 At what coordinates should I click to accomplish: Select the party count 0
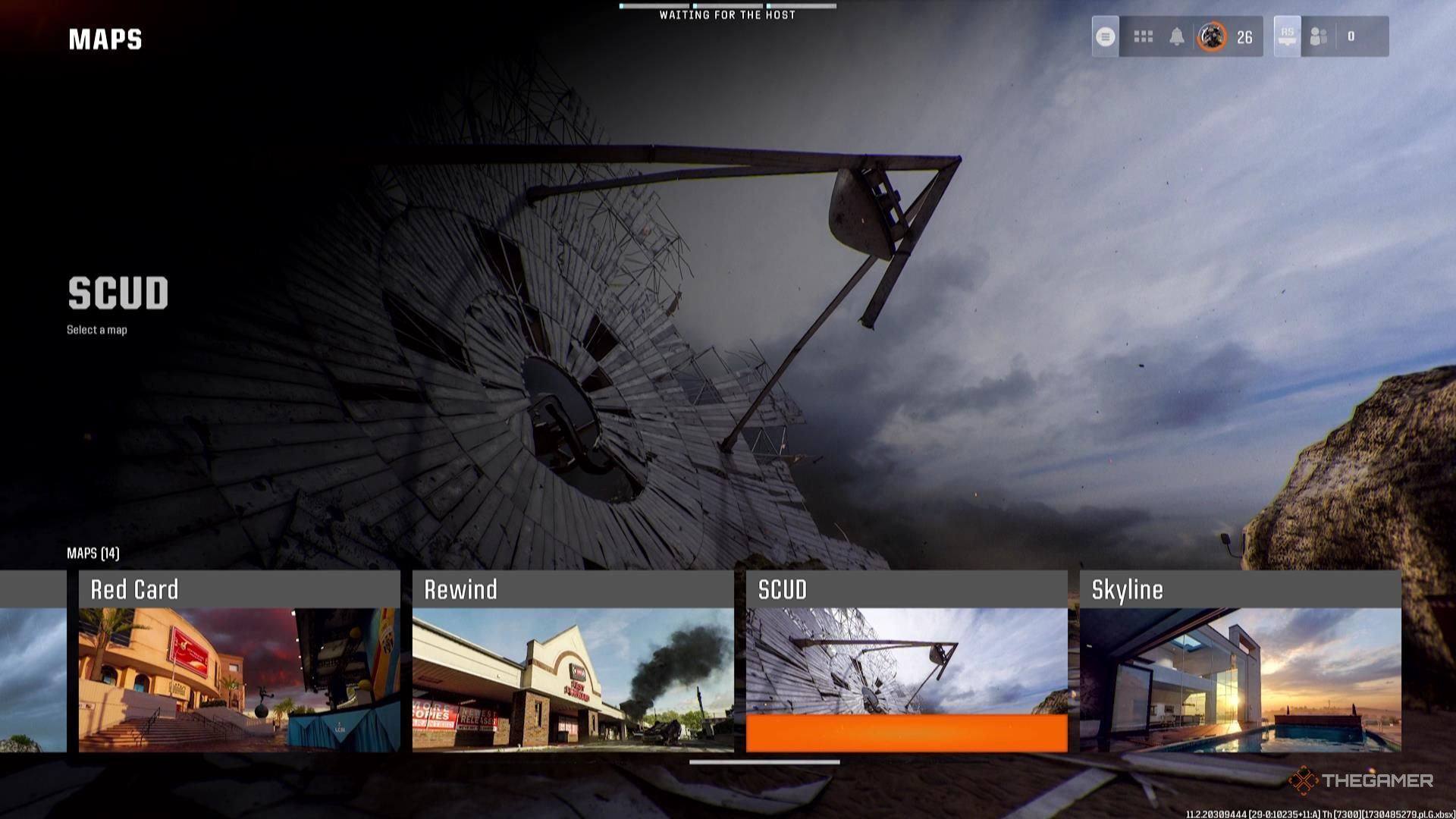pos(1351,36)
